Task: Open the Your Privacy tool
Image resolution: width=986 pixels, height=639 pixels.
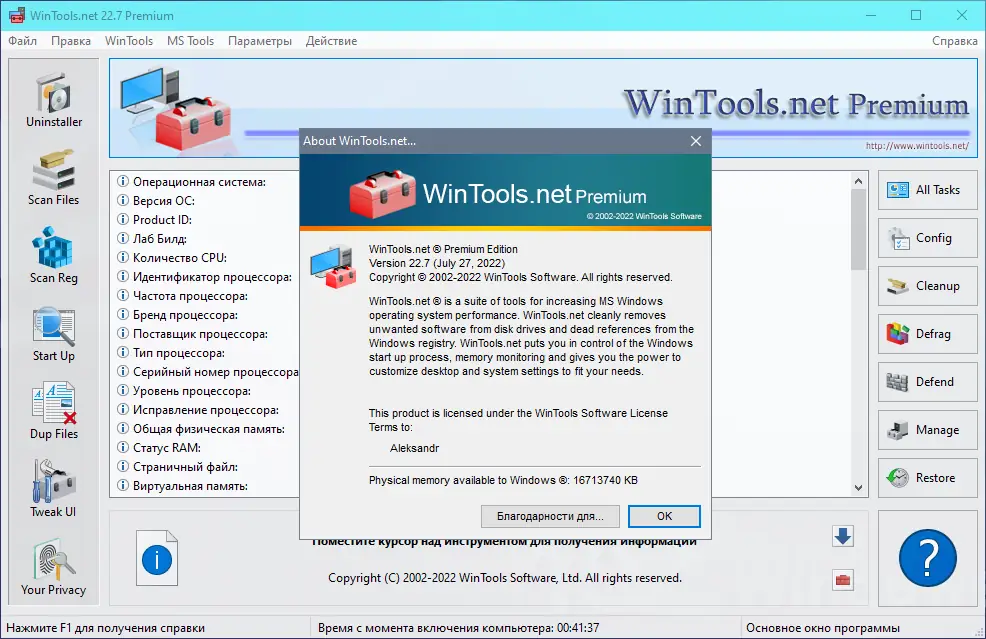Action: click(x=54, y=567)
